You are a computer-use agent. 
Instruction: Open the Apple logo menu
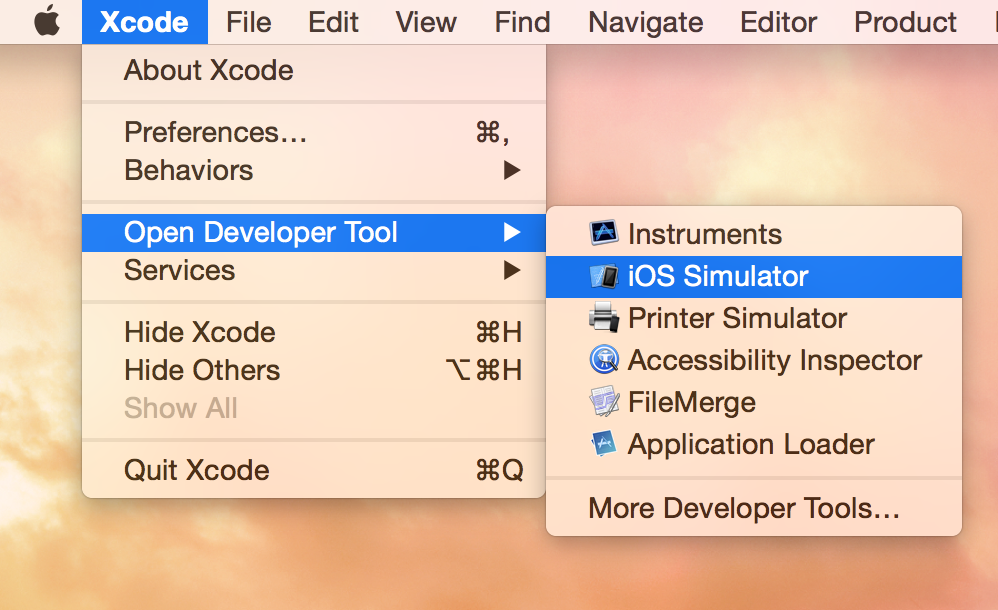point(46,22)
